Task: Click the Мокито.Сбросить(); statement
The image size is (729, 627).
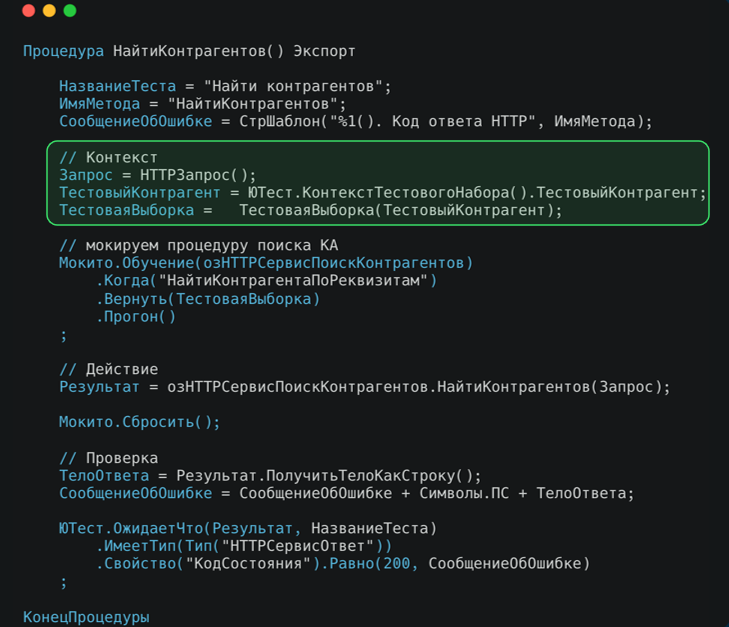Action: pyautogui.click(x=139, y=422)
